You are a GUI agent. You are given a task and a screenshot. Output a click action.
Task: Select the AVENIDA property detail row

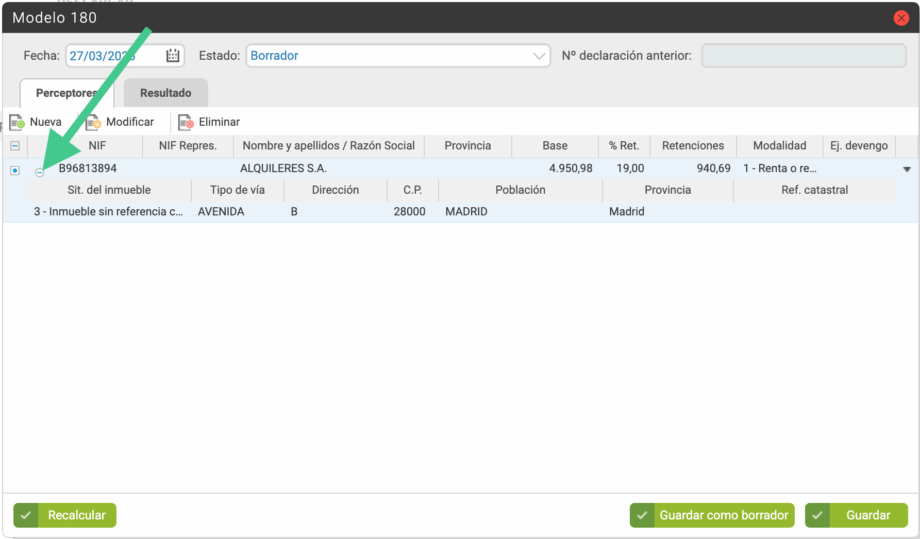221,212
